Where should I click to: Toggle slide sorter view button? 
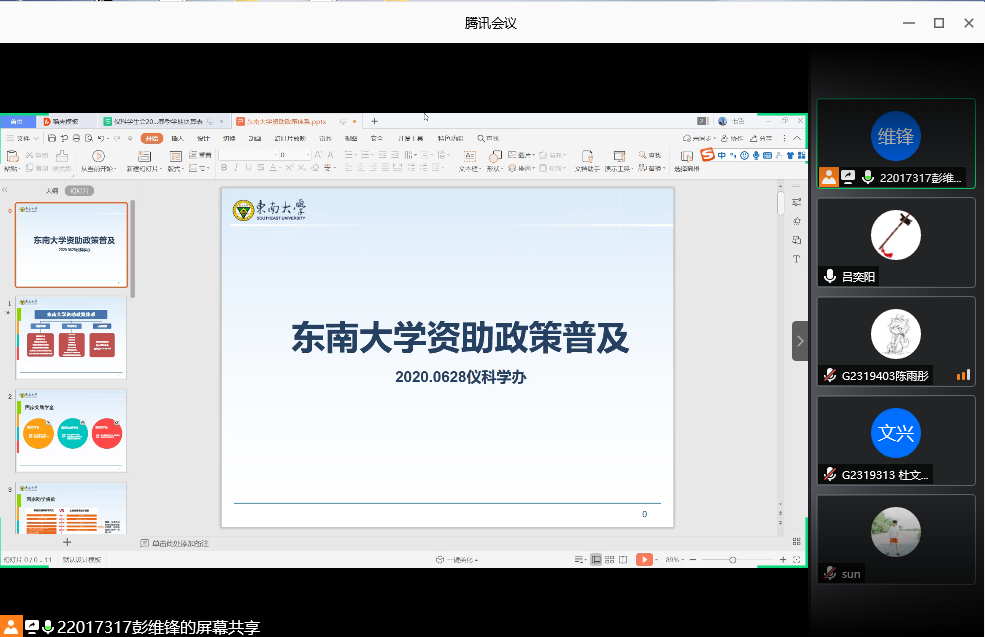click(x=610, y=559)
